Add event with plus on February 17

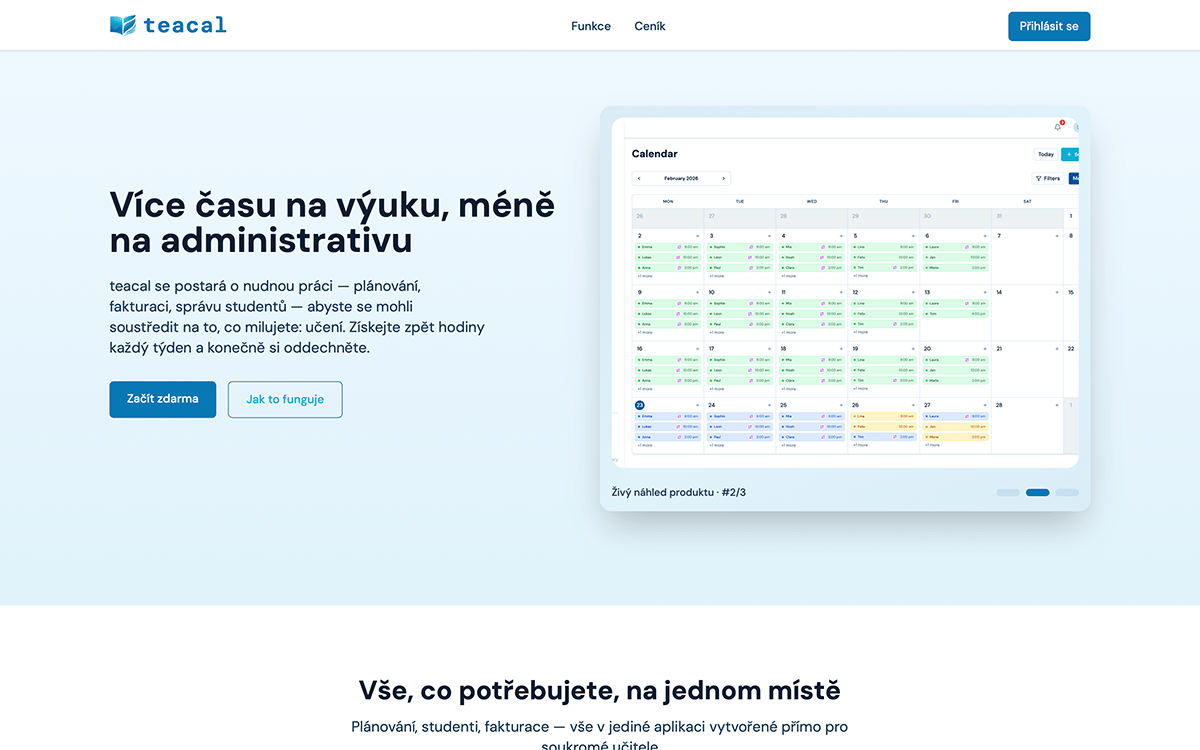pos(770,349)
